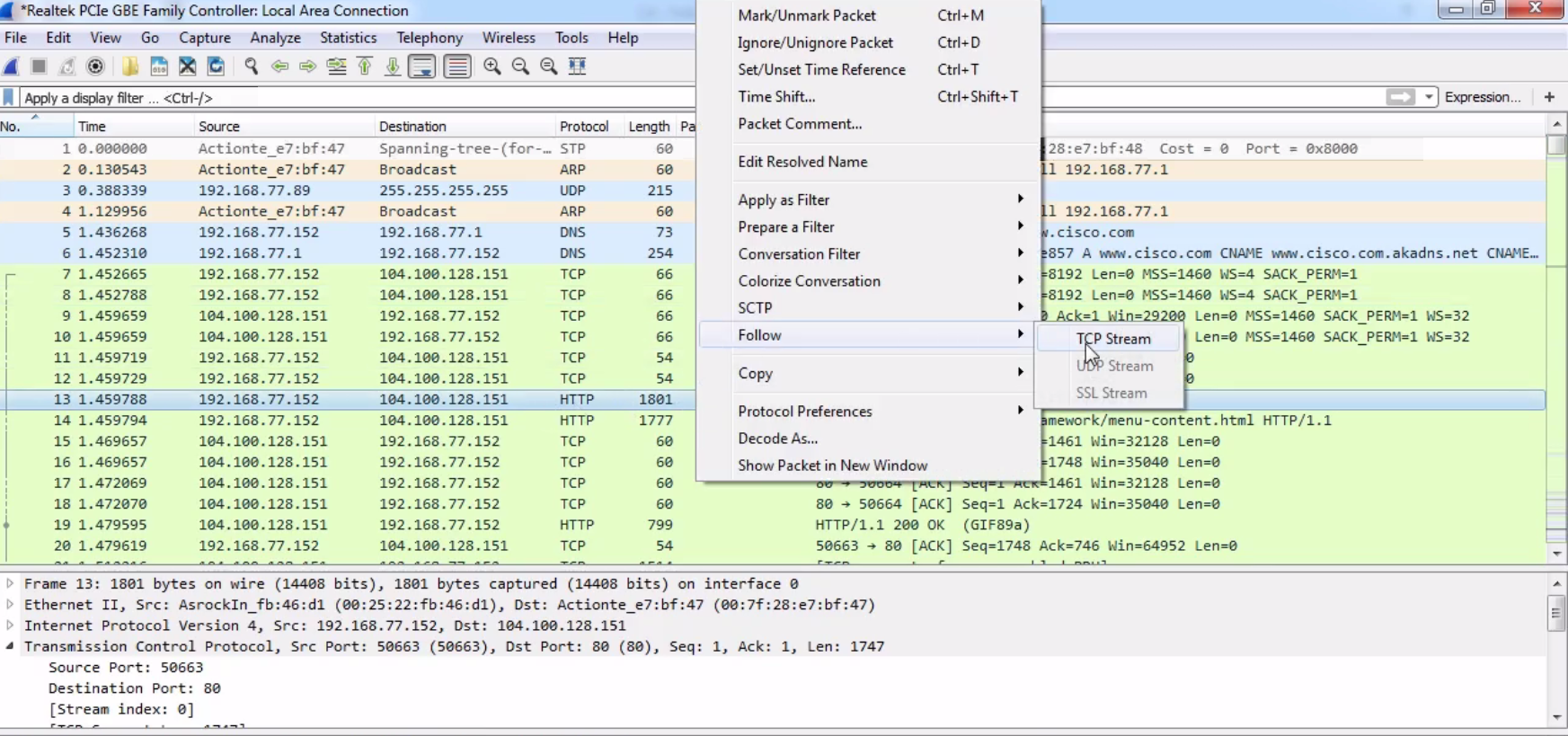Expand the Ethernet II details row
1568x736 pixels.
(x=10, y=605)
